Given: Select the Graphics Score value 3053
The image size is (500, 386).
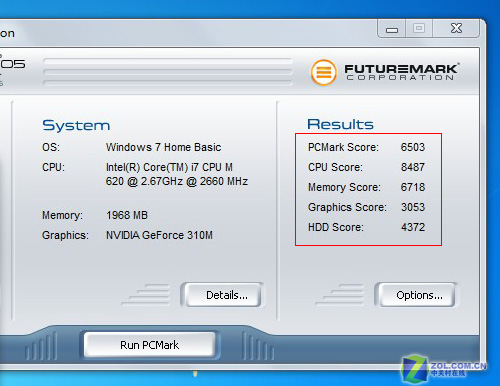Looking at the screenshot, I should (x=413, y=207).
